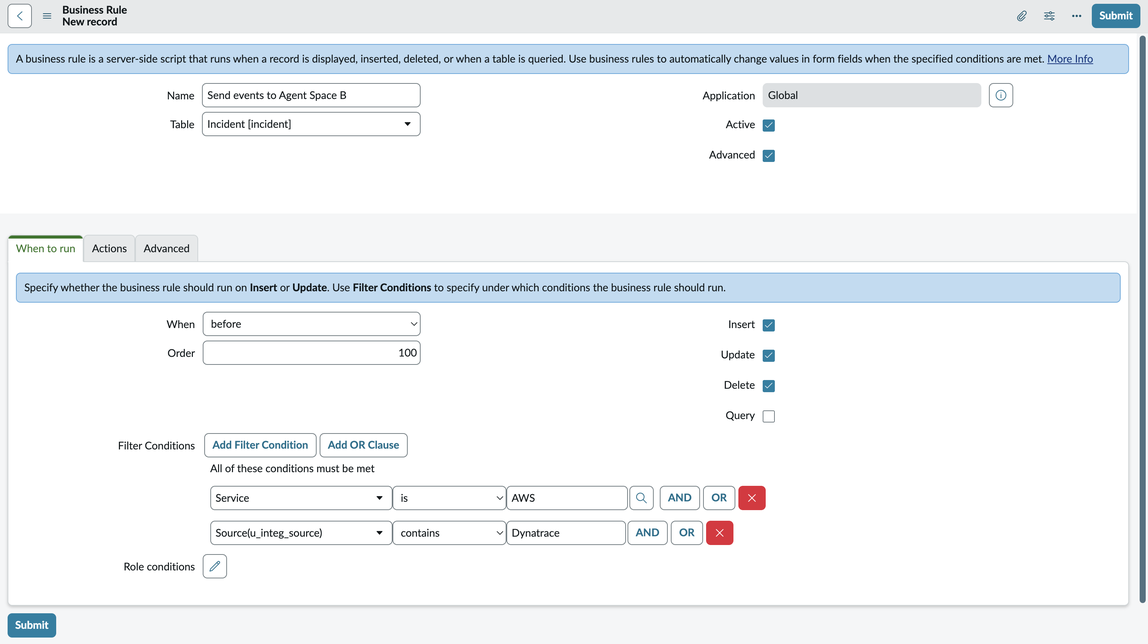Image resolution: width=1148 pixels, height=644 pixels.
Task: Edit role conditions with pencil icon
Action: point(215,567)
